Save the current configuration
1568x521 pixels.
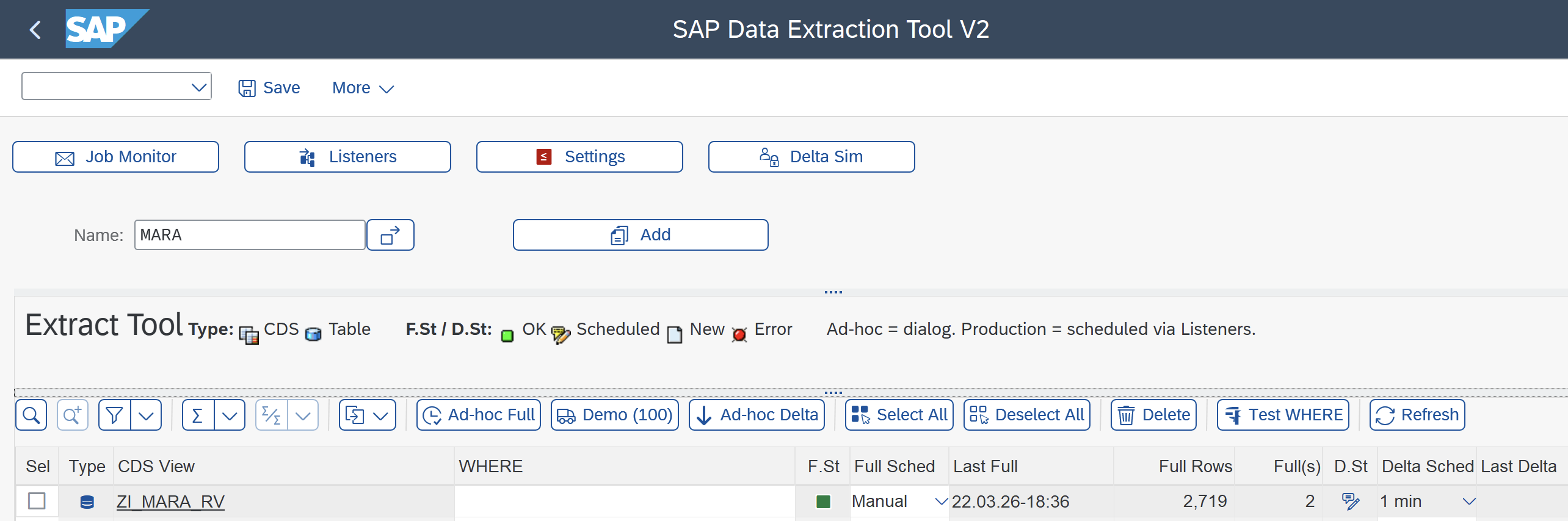point(269,88)
